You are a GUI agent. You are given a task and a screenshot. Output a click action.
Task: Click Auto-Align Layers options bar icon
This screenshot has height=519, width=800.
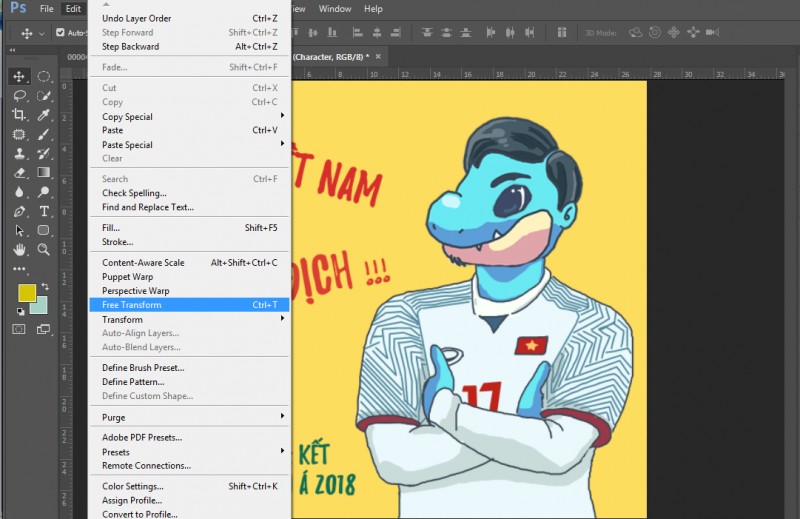(x=562, y=33)
